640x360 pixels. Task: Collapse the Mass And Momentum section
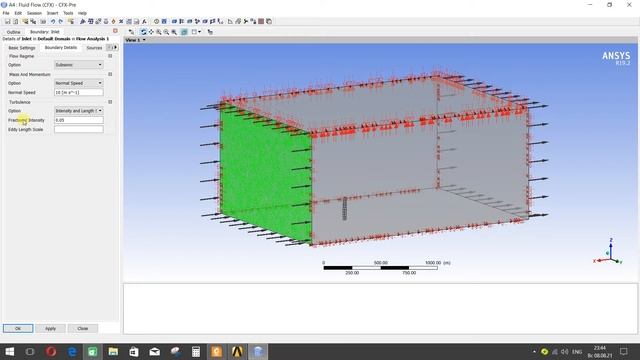click(110, 74)
